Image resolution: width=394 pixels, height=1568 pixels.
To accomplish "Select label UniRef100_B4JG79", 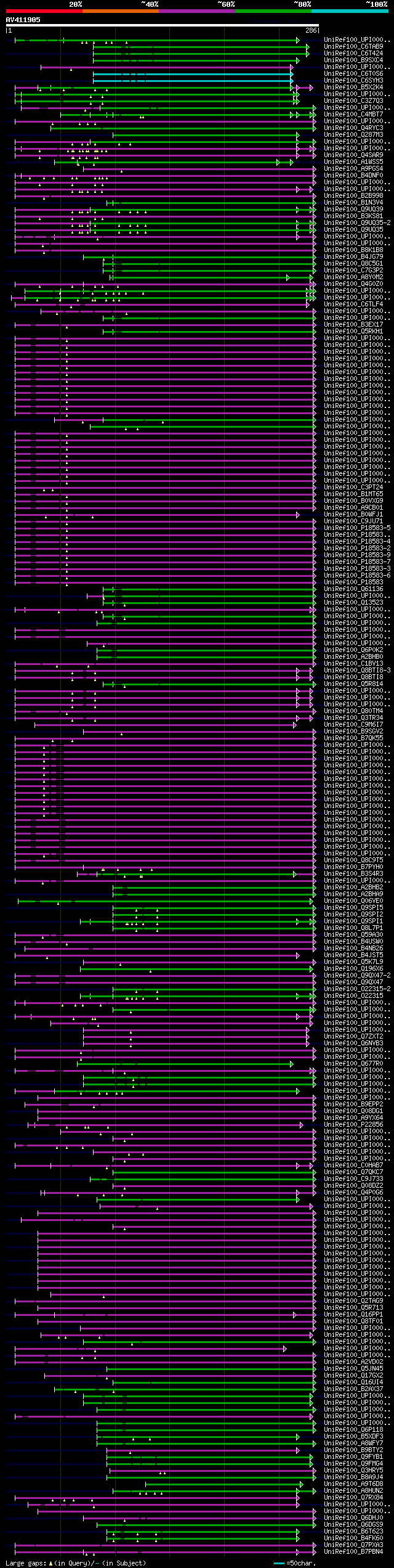I will tap(353, 256).
